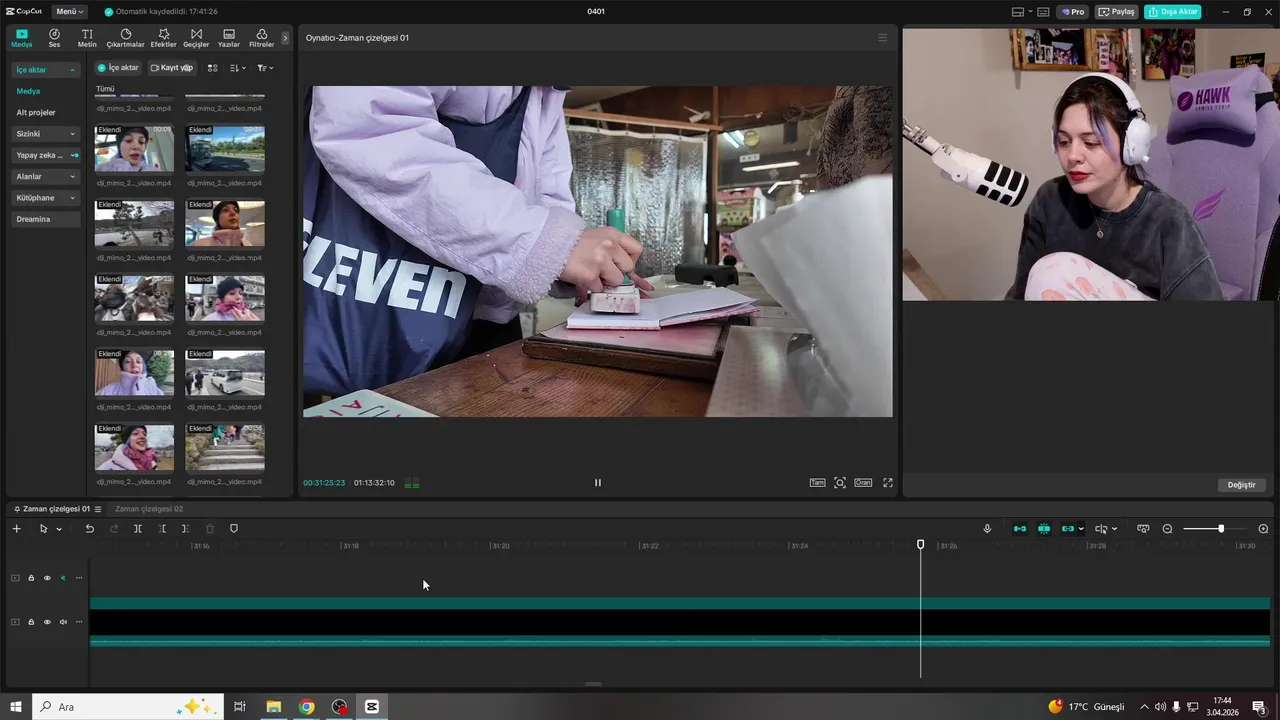Viewport: 1280px width, 720px height.
Task: Expand the Kütüphane sidebar section
Action: [72, 198]
